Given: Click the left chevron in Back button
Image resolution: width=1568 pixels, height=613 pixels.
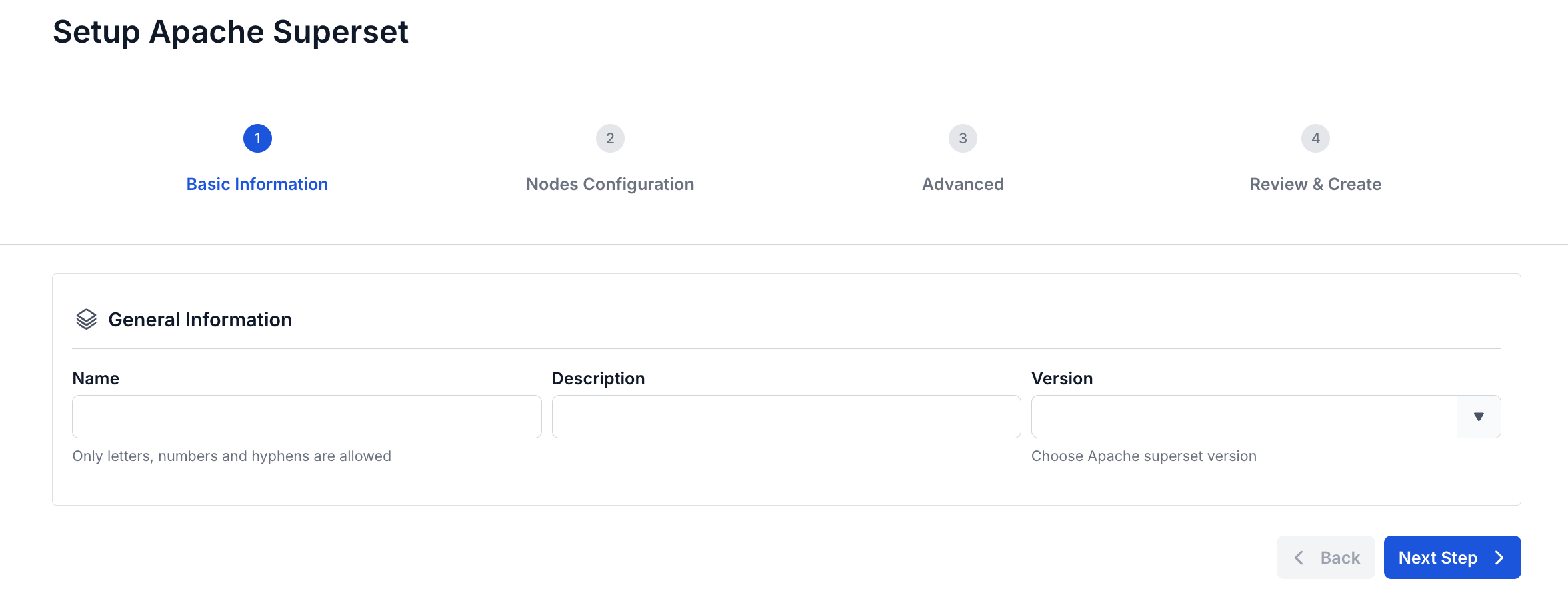Looking at the screenshot, I should 1299,558.
